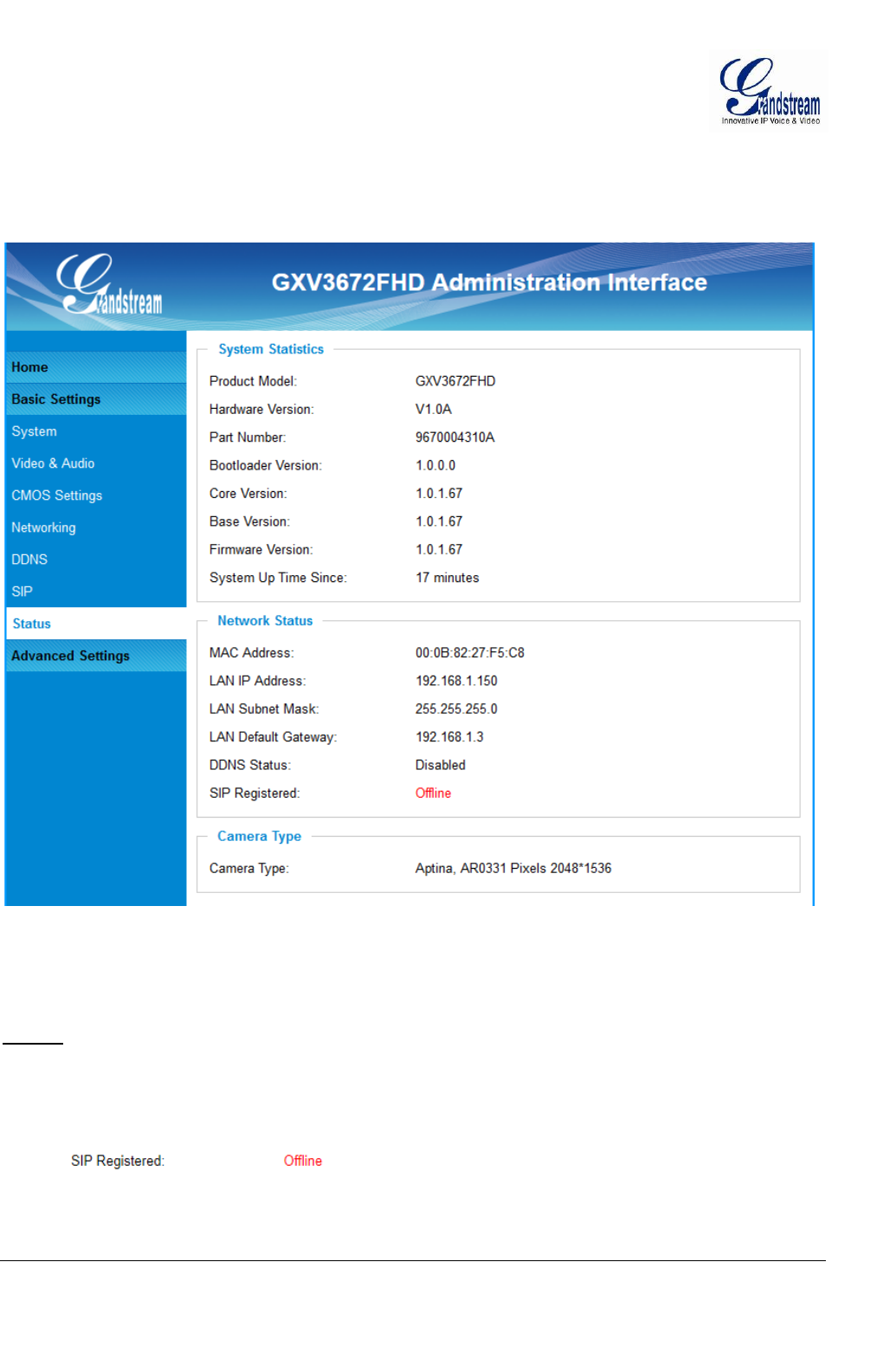Select Part Number value 9670004310A
The height and width of the screenshot is (1372, 896).
(x=455, y=437)
